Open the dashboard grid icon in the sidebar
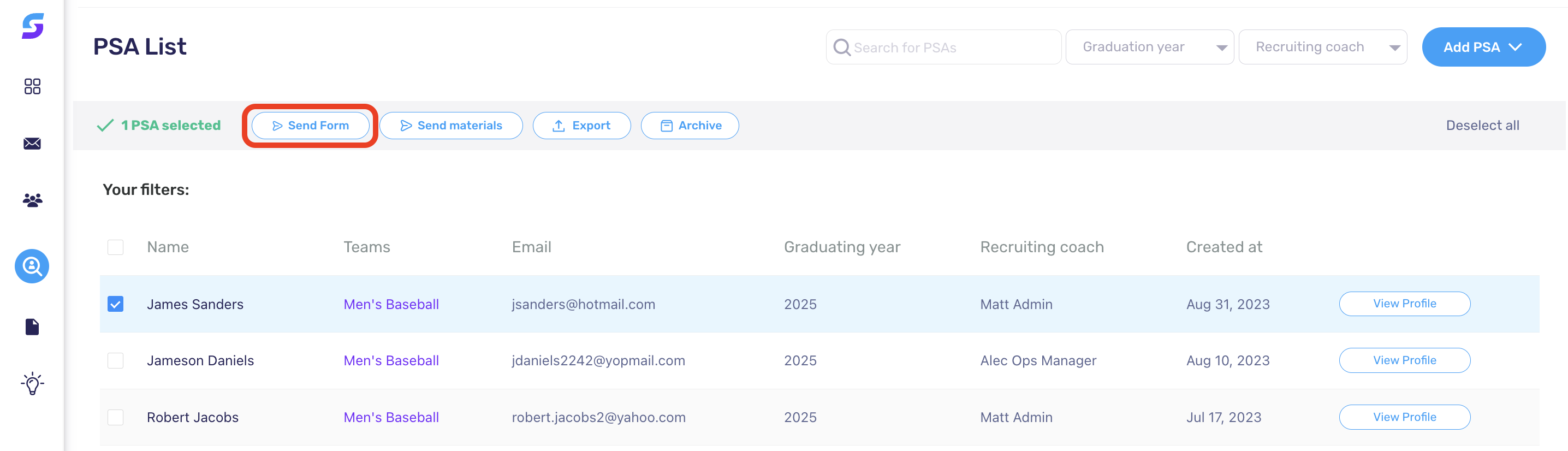The height and width of the screenshot is (451, 1568). (x=32, y=86)
